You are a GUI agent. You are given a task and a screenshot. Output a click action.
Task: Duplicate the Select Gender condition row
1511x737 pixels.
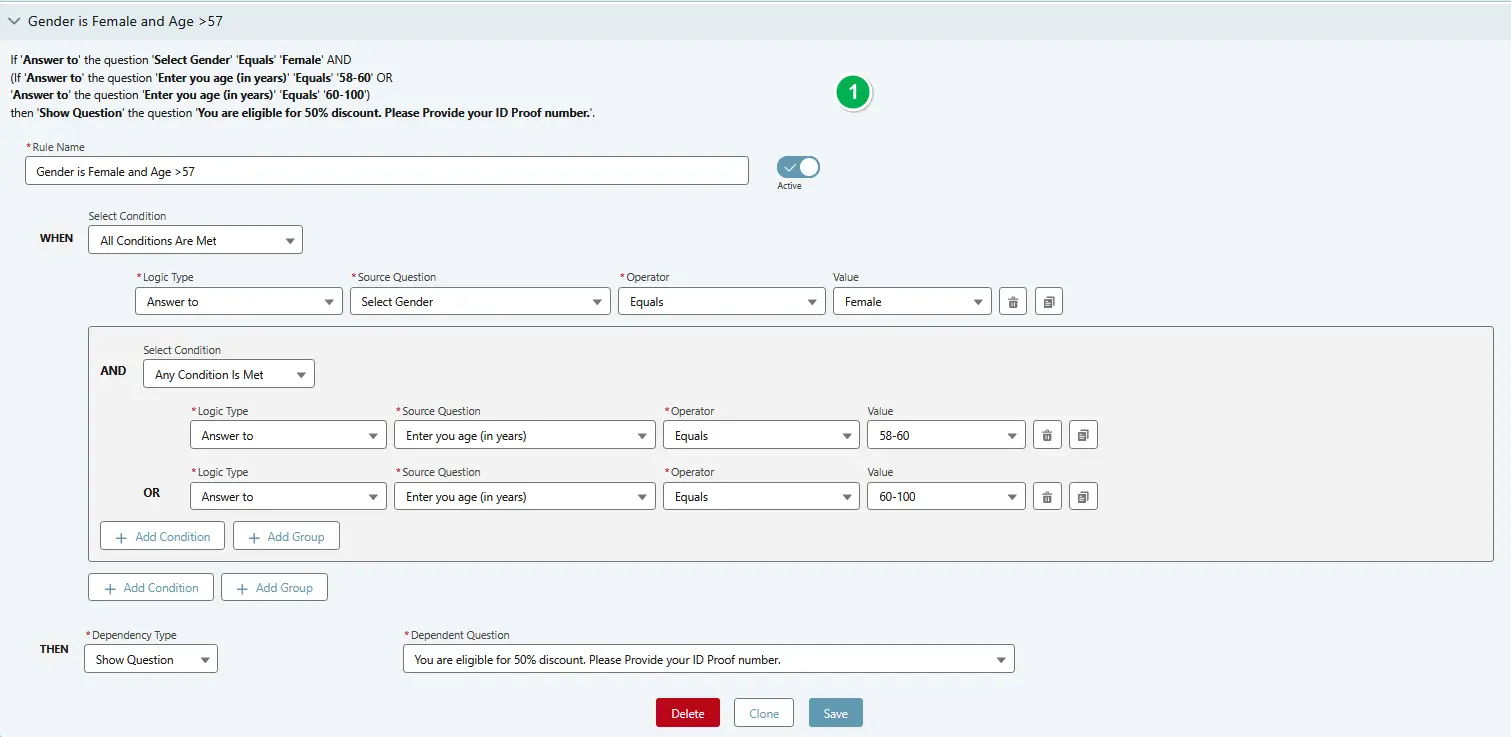point(1048,301)
